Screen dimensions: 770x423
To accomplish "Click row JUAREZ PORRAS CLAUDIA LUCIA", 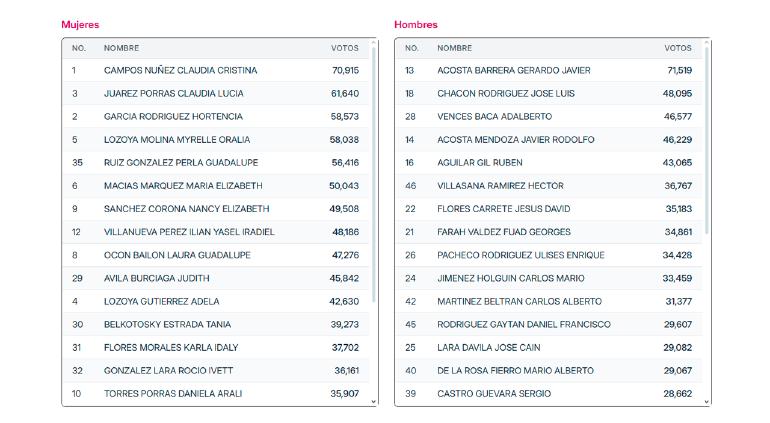I will (216, 93).
